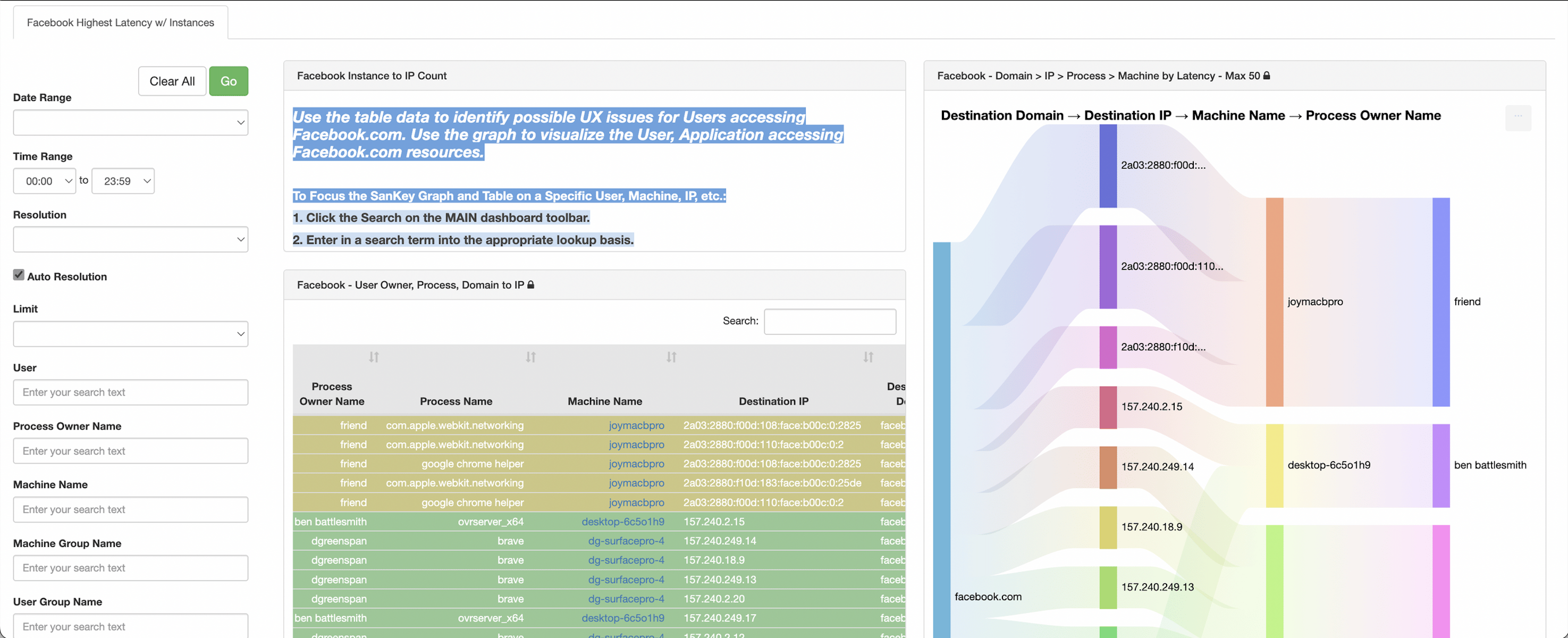Click the table Search input field
The width and height of the screenshot is (1568, 638).
point(830,321)
